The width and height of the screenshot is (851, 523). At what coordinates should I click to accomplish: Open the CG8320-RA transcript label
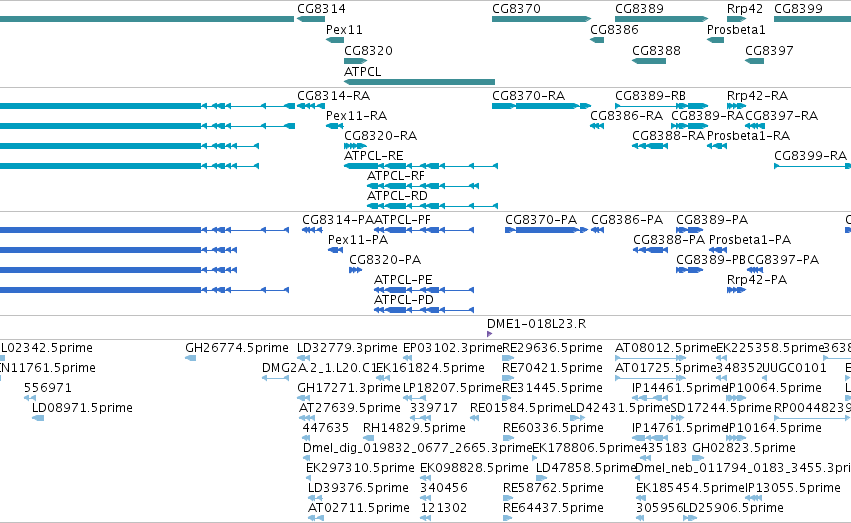(380, 136)
